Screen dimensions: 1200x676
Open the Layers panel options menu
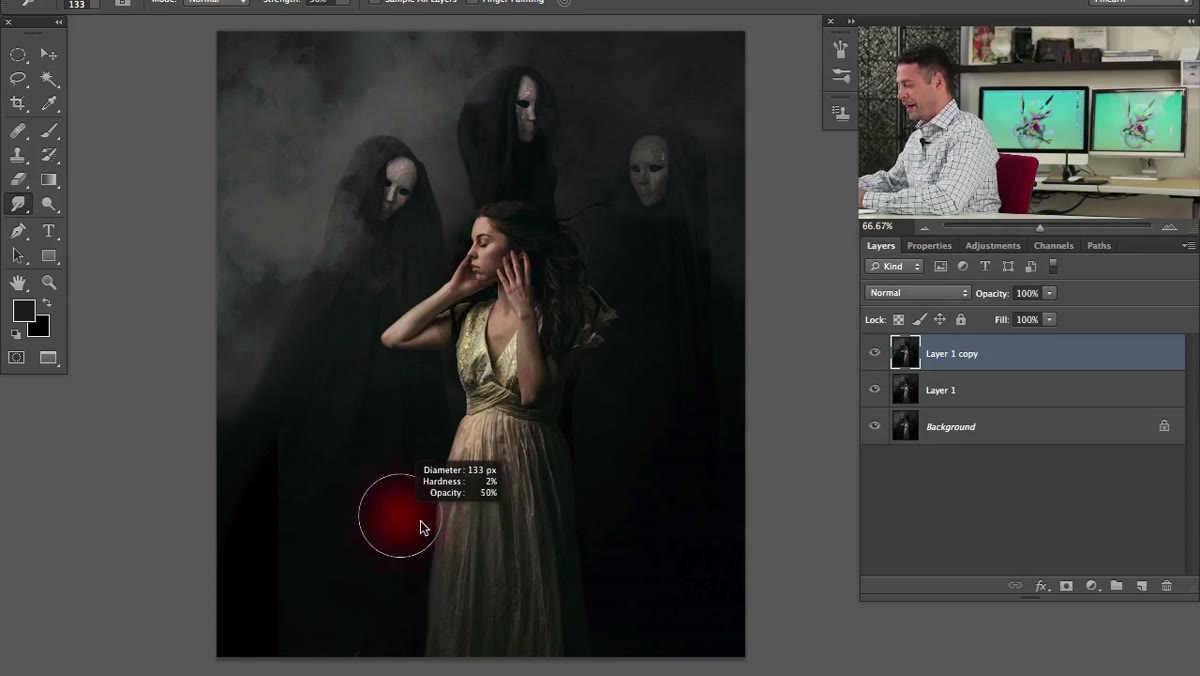(x=1189, y=245)
